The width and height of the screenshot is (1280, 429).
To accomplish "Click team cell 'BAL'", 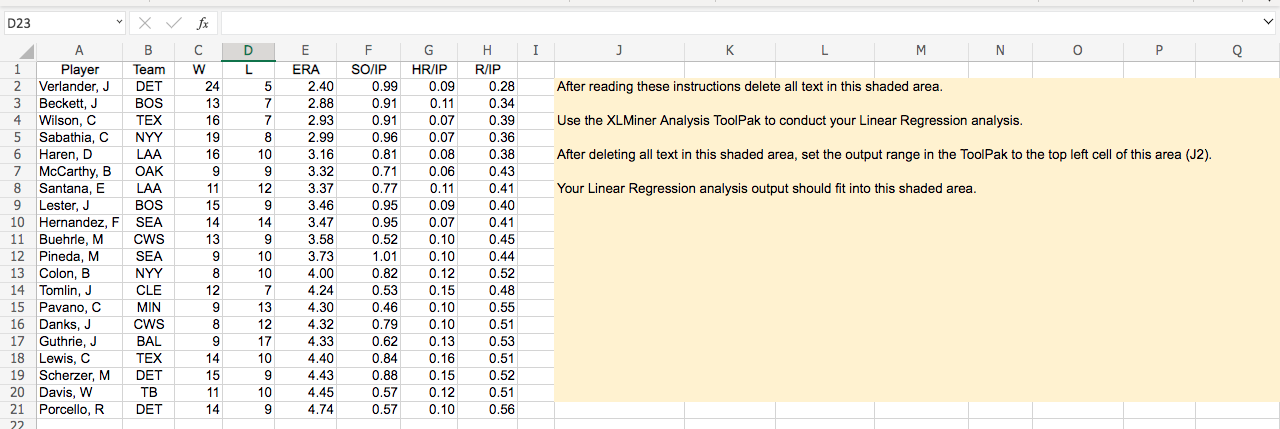I will (149, 342).
